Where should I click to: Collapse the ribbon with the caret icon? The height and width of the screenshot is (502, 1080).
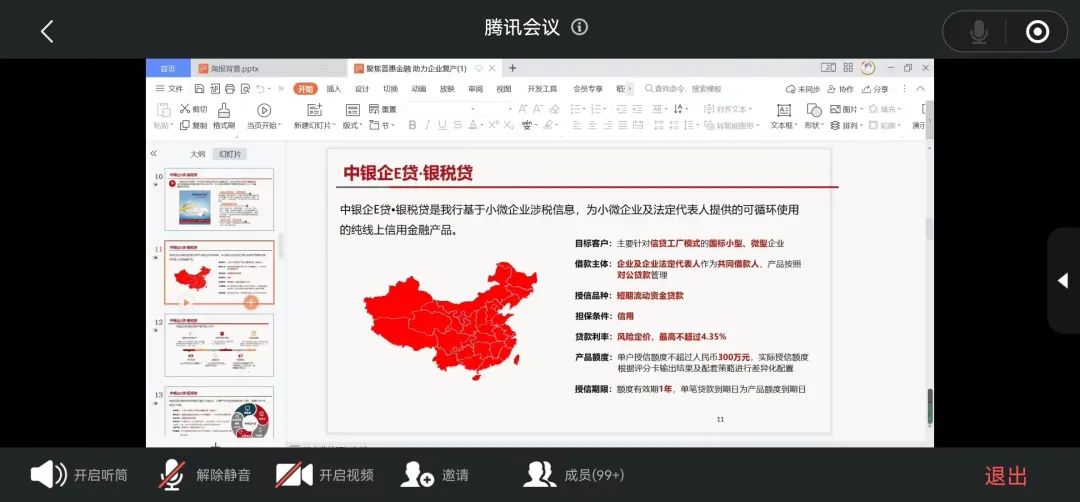coord(922,90)
